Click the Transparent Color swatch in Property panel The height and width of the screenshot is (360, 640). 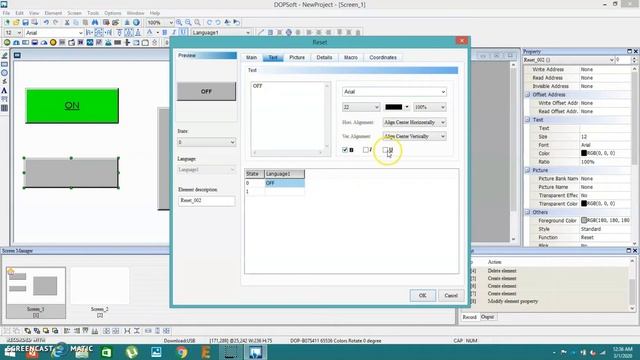(584, 204)
